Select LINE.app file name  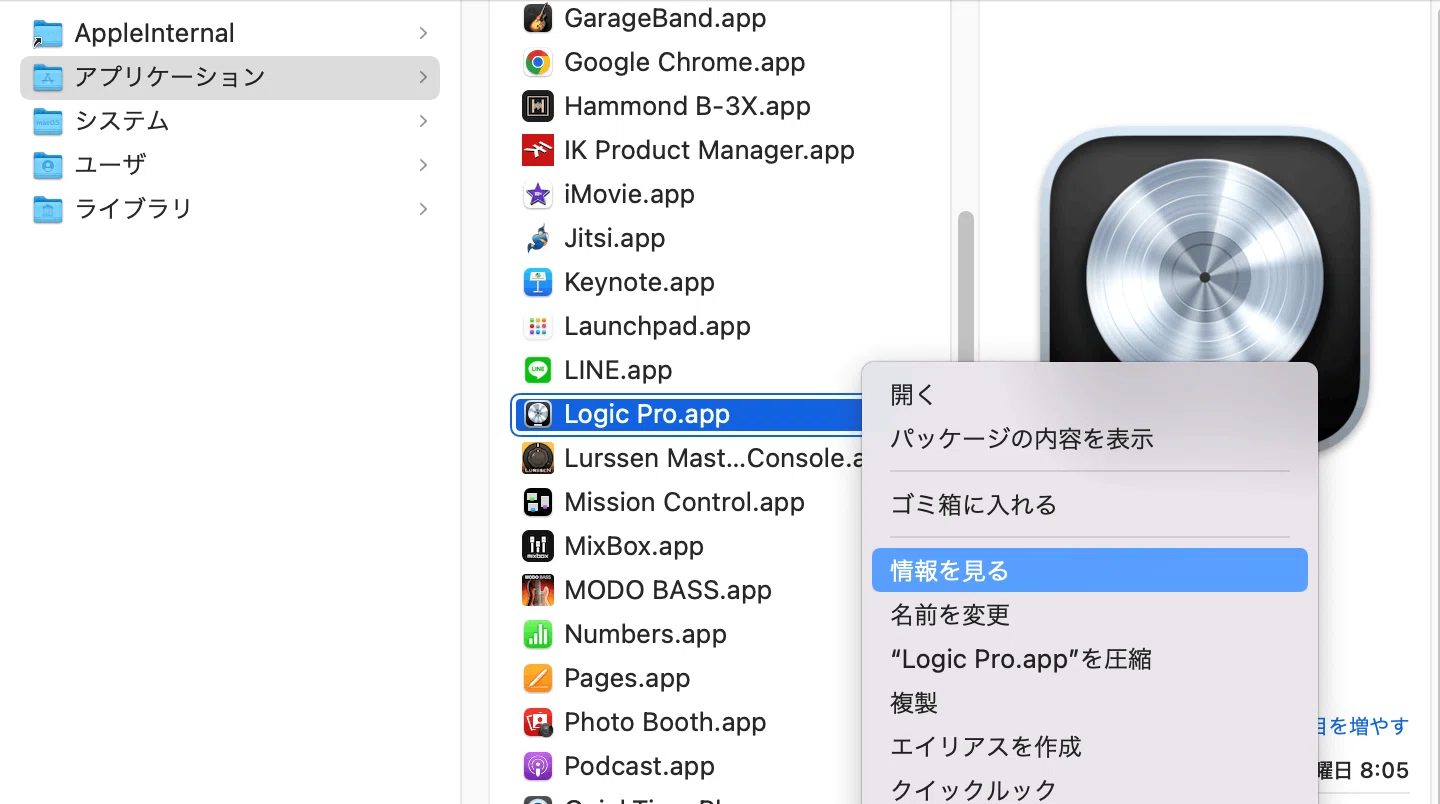[618, 370]
